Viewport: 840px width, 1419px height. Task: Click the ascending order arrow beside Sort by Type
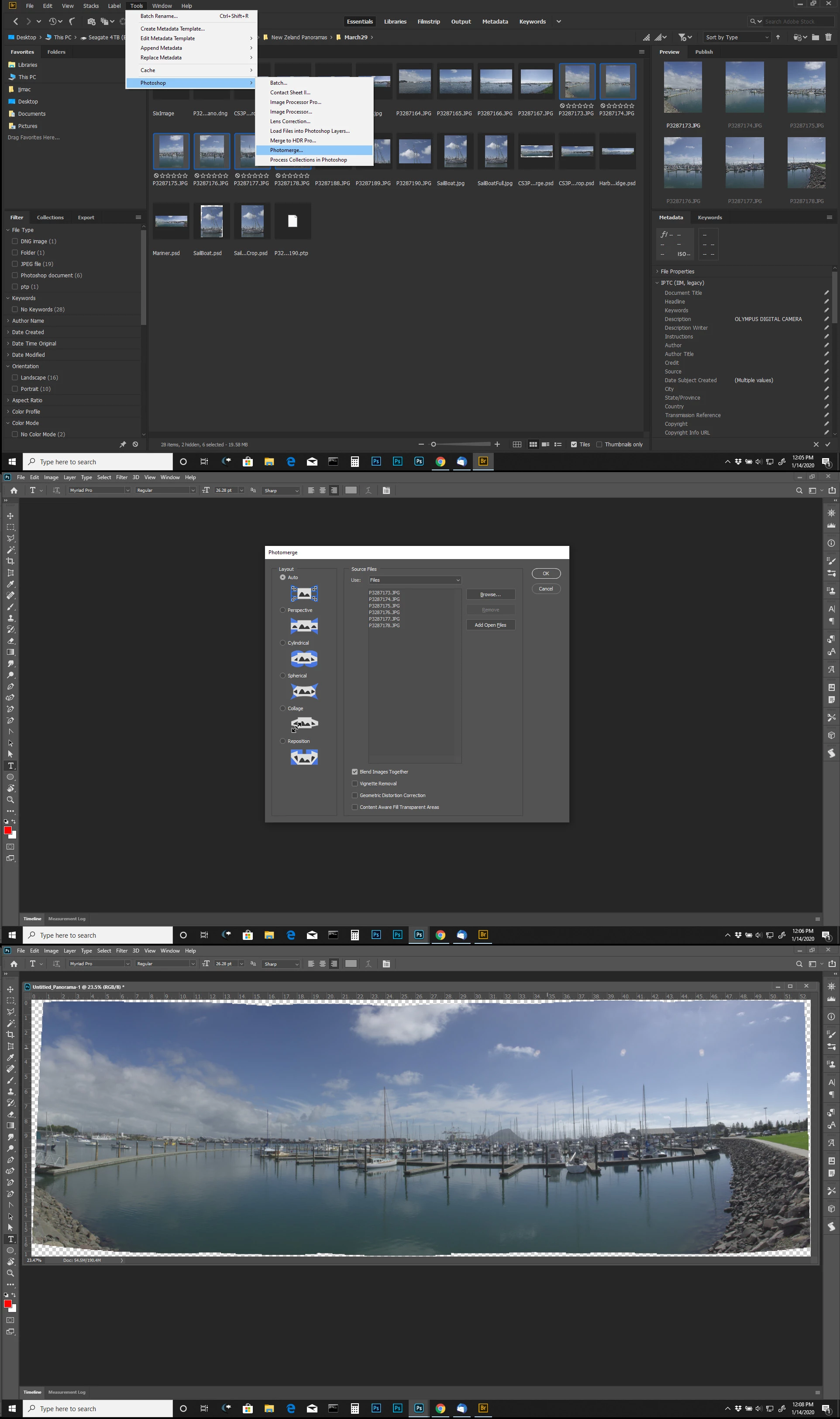pyautogui.click(x=778, y=38)
